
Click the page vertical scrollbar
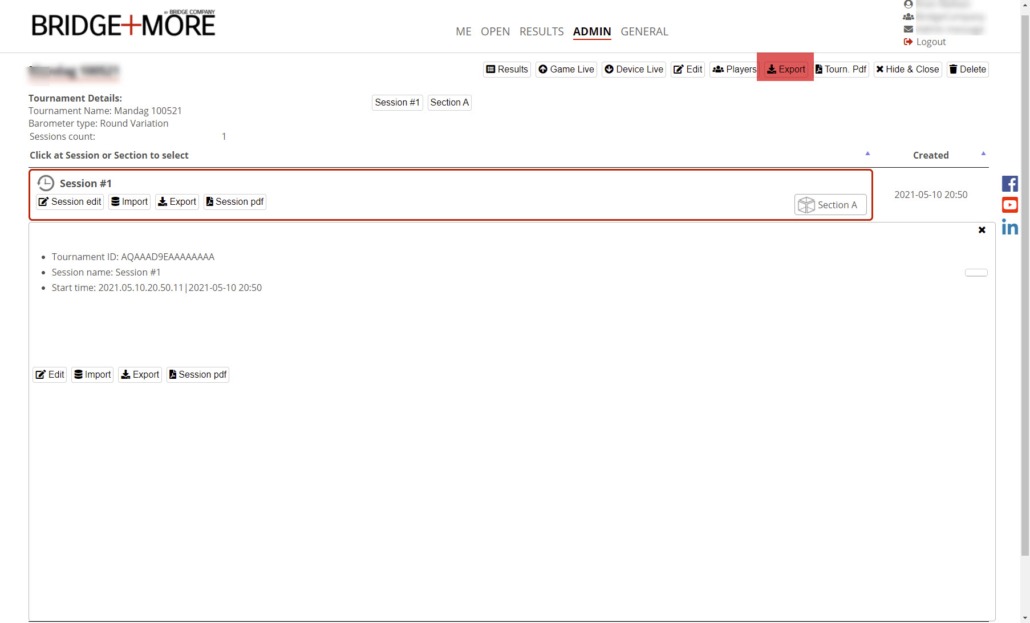tap(1024, 300)
